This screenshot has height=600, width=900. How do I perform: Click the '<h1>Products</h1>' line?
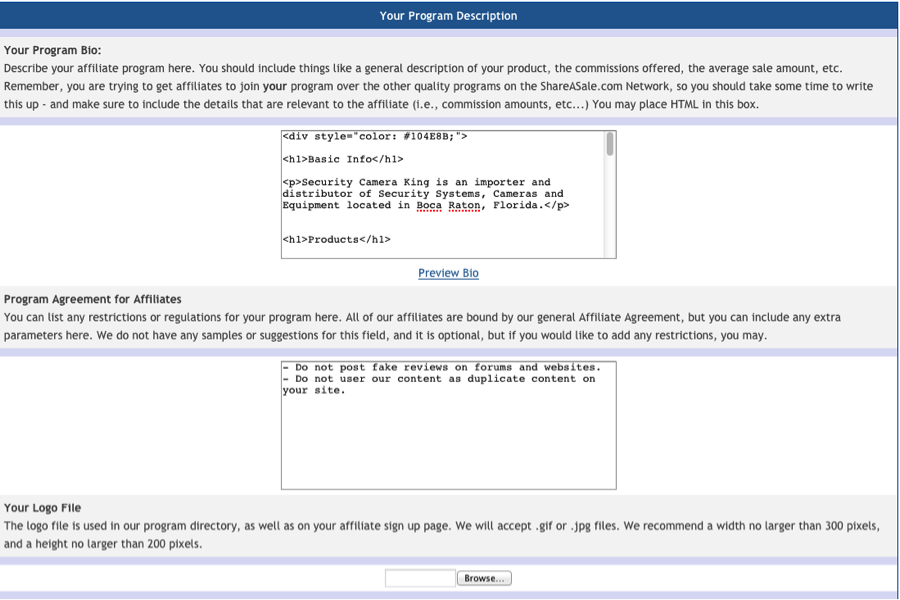click(x=336, y=239)
